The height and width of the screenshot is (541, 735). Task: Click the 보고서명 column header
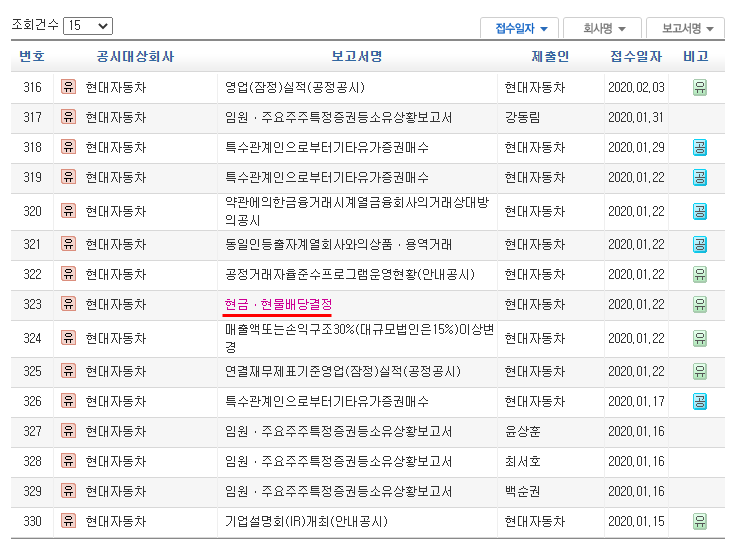click(x=357, y=56)
